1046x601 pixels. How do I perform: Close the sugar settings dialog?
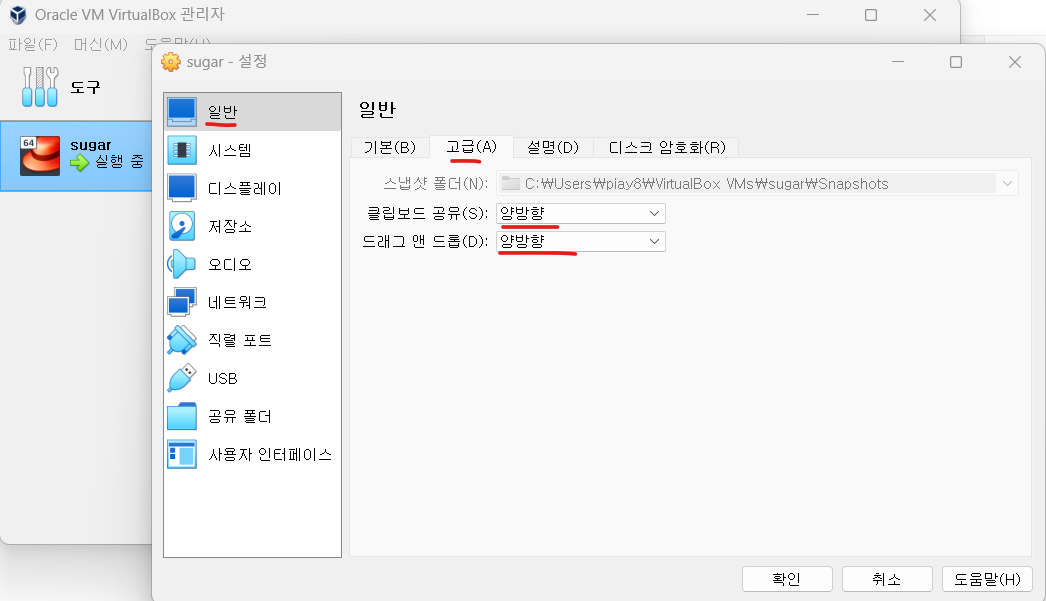click(x=1015, y=62)
